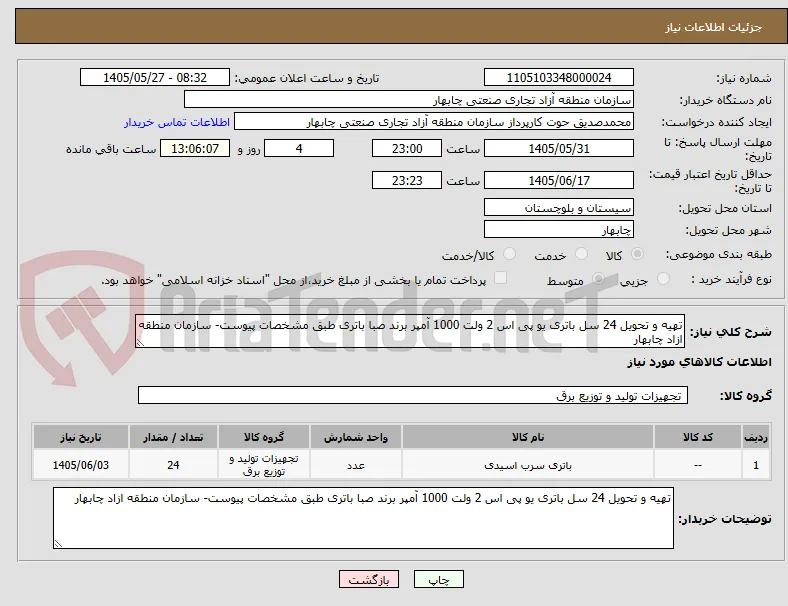Viewport: 788px width, 606px height.
Task: Click the اطلاعات کالاهای مورد نیاز section heading
Action: [699, 362]
